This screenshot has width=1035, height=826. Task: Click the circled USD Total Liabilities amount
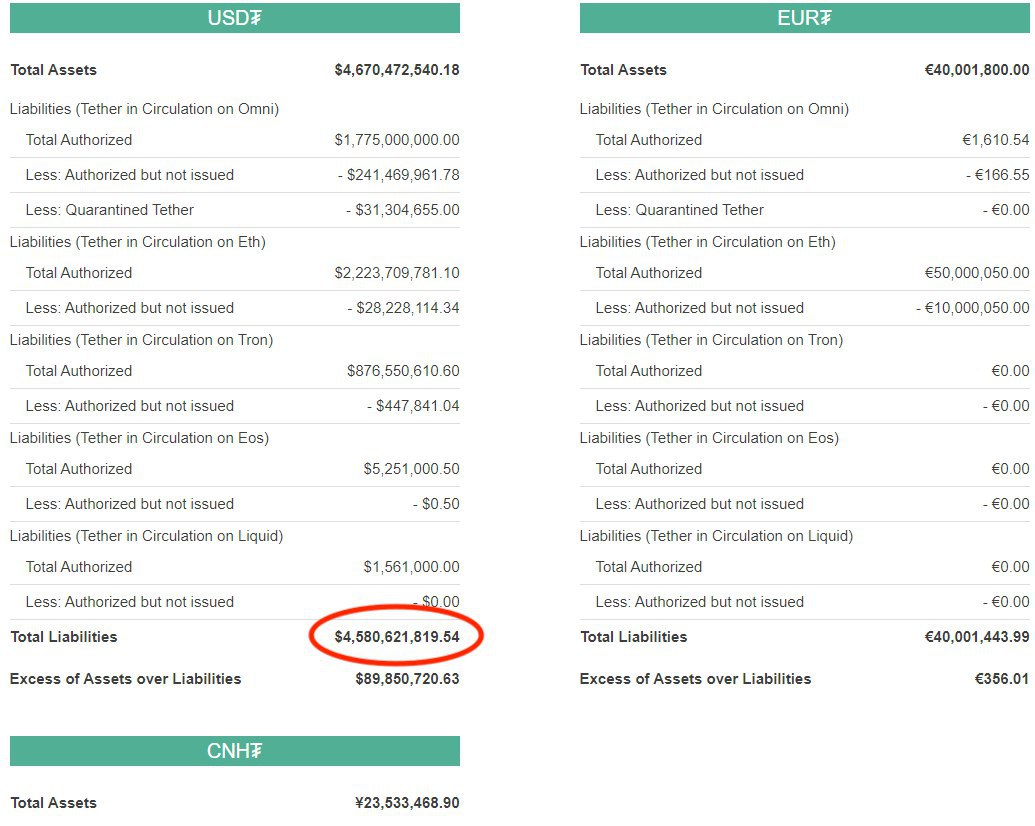coord(397,637)
